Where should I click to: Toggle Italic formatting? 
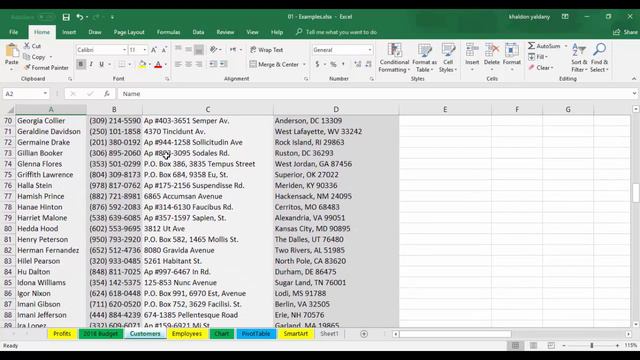click(x=91, y=64)
